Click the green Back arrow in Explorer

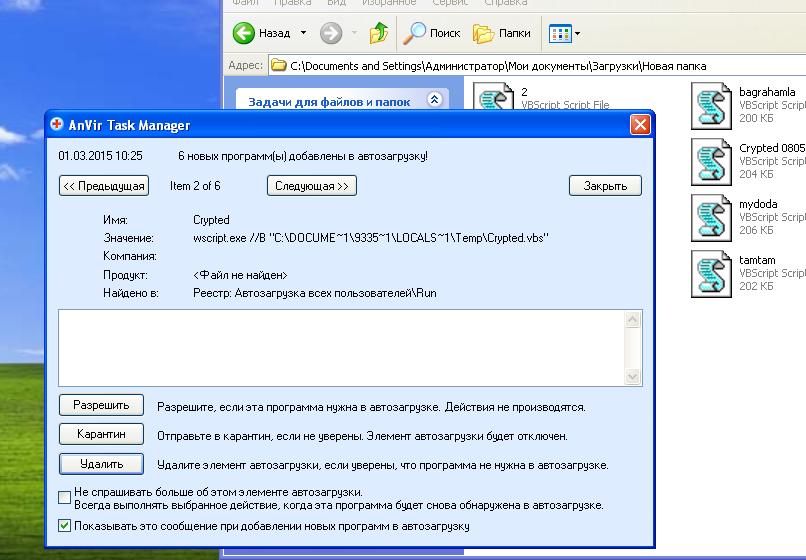pyautogui.click(x=244, y=33)
